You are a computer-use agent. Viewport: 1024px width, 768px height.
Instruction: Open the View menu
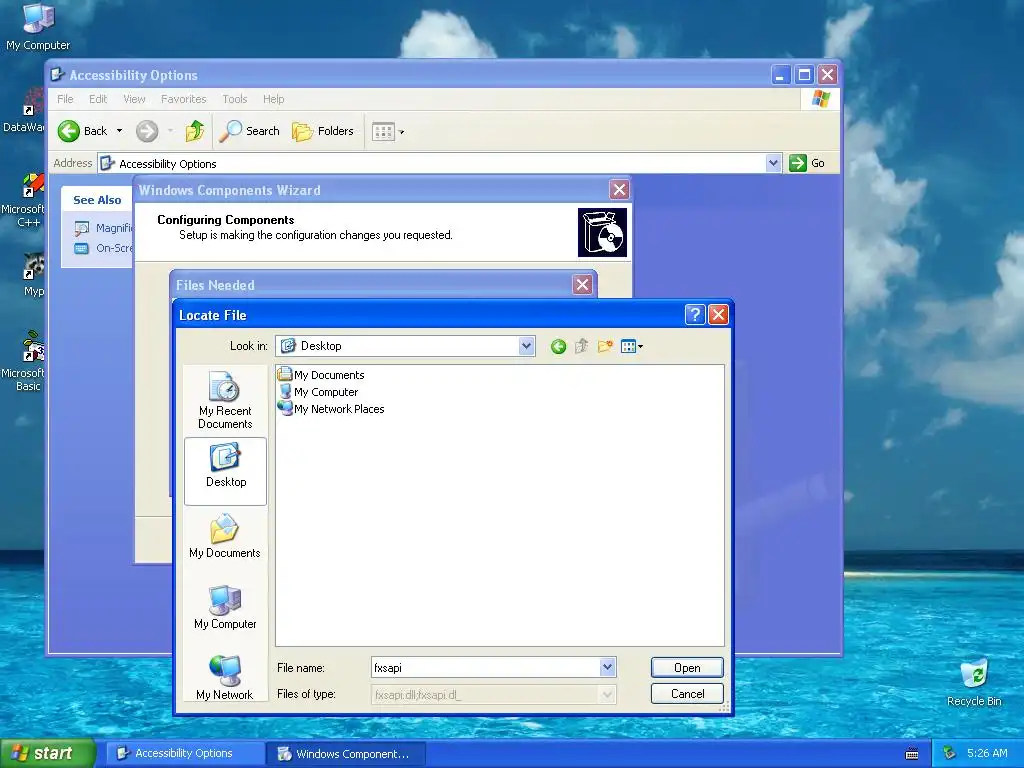tap(135, 99)
